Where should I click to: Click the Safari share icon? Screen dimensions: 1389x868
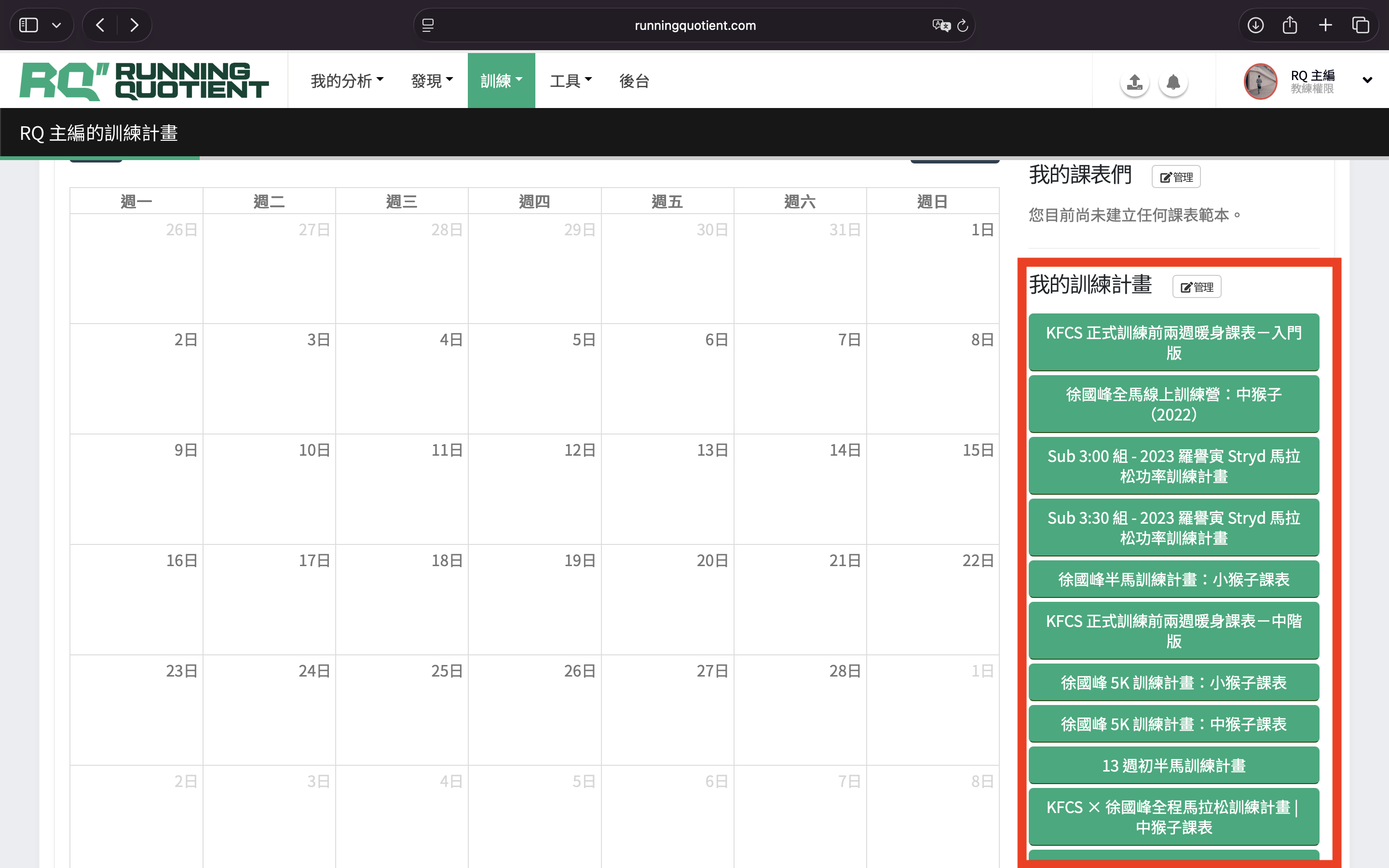(x=1290, y=25)
